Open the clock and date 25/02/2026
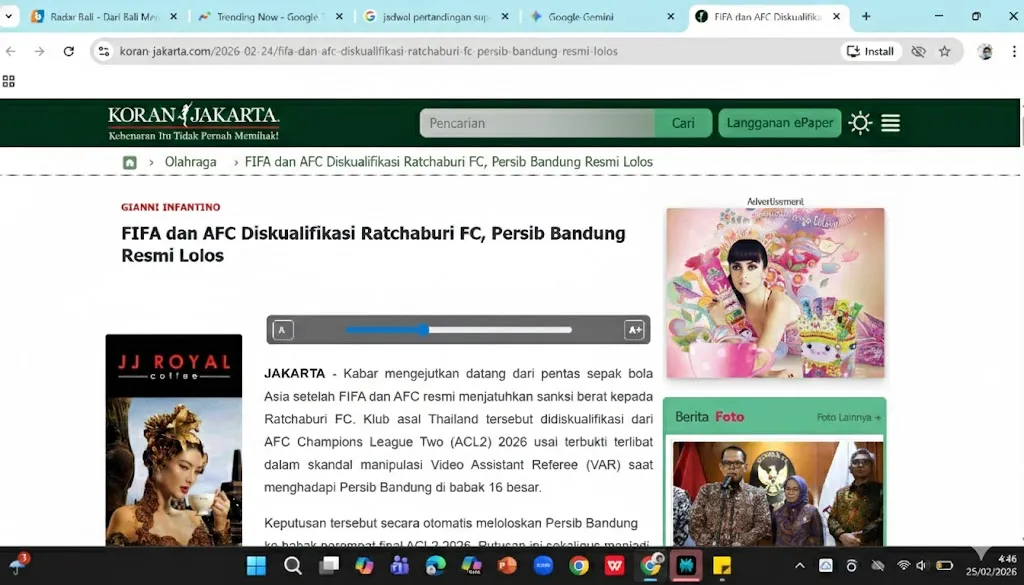This screenshot has width=1024, height=585. [x=991, y=565]
